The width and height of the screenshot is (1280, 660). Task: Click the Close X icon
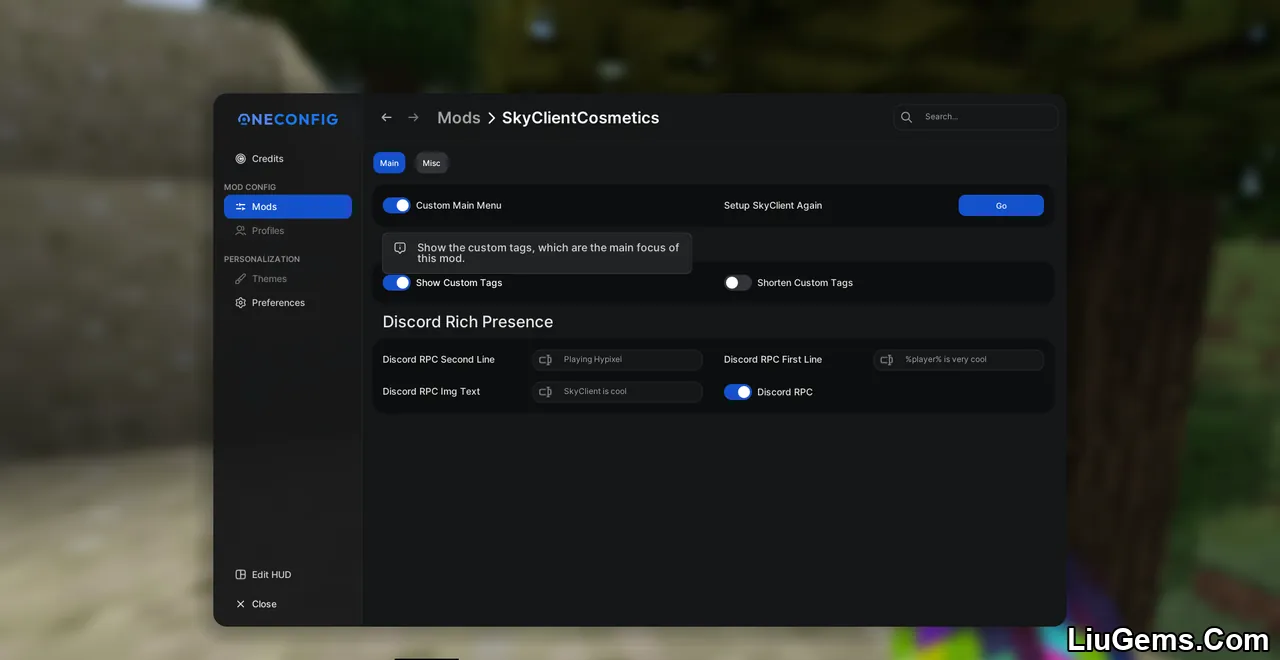point(240,604)
